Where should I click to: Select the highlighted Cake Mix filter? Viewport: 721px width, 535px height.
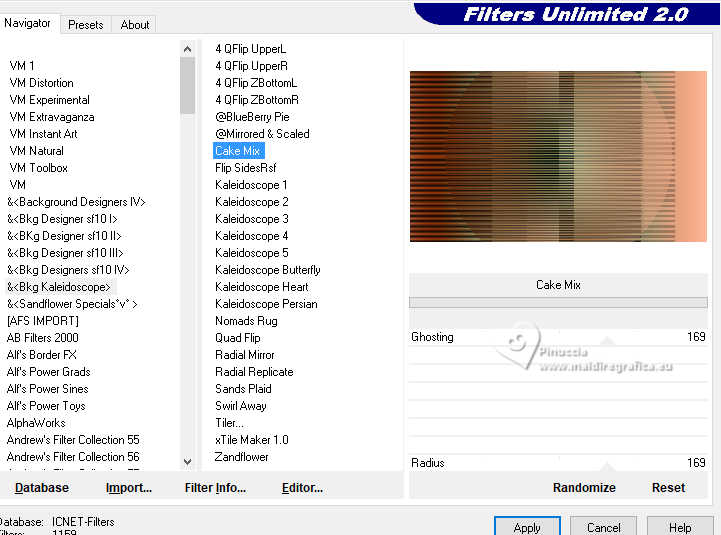tap(239, 151)
